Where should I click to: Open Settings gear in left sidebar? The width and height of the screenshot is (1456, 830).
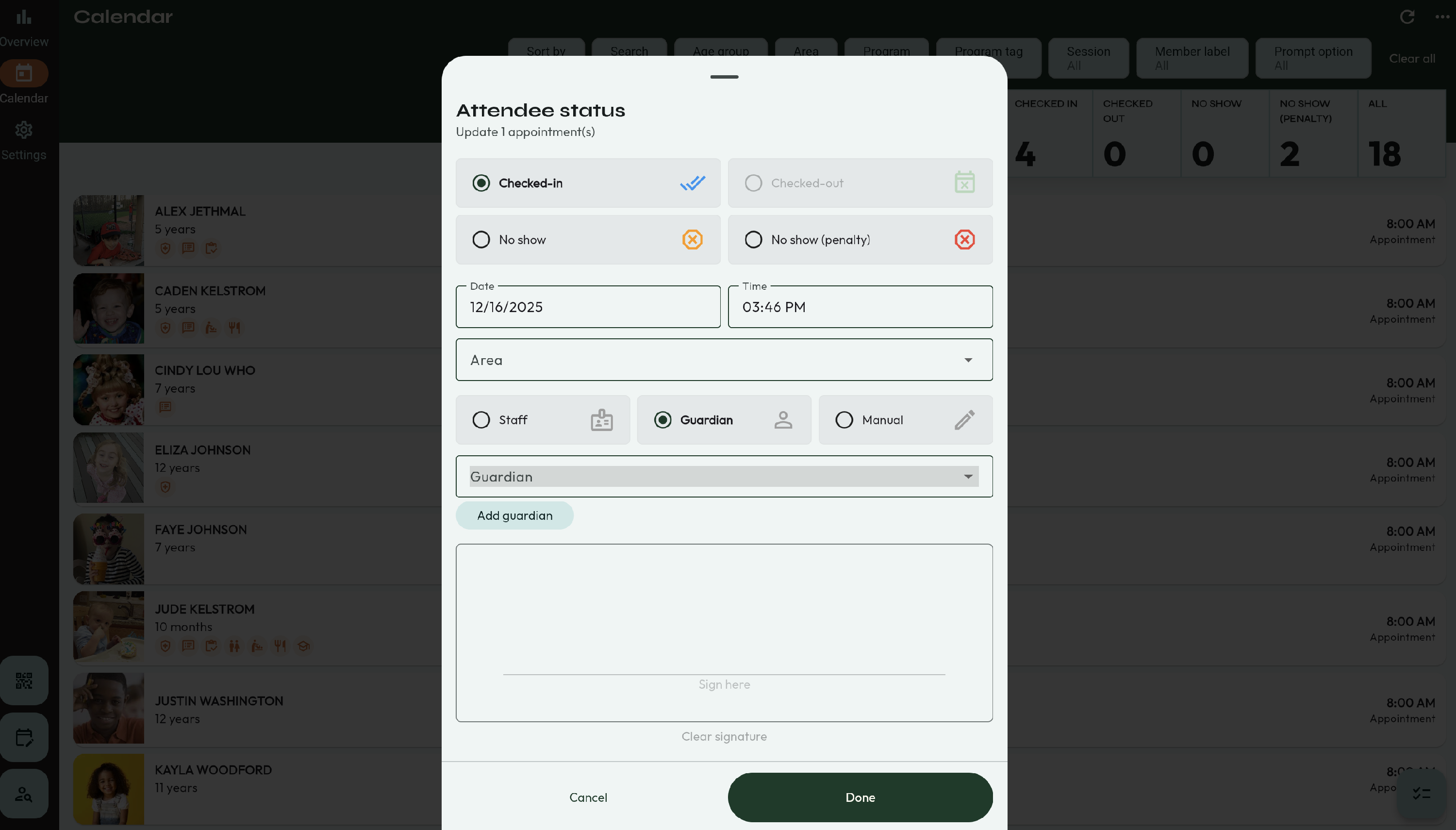[x=23, y=131]
